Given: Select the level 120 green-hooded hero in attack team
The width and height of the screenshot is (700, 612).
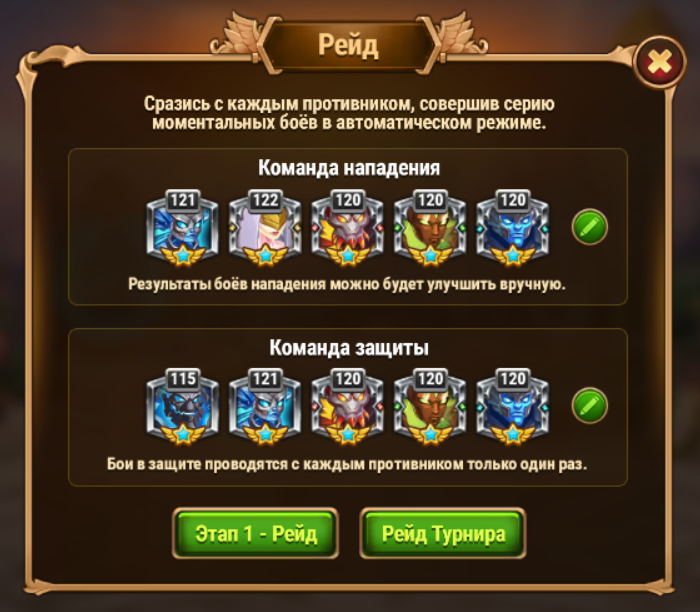Looking at the screenshot, I should (x=430, y=228).
